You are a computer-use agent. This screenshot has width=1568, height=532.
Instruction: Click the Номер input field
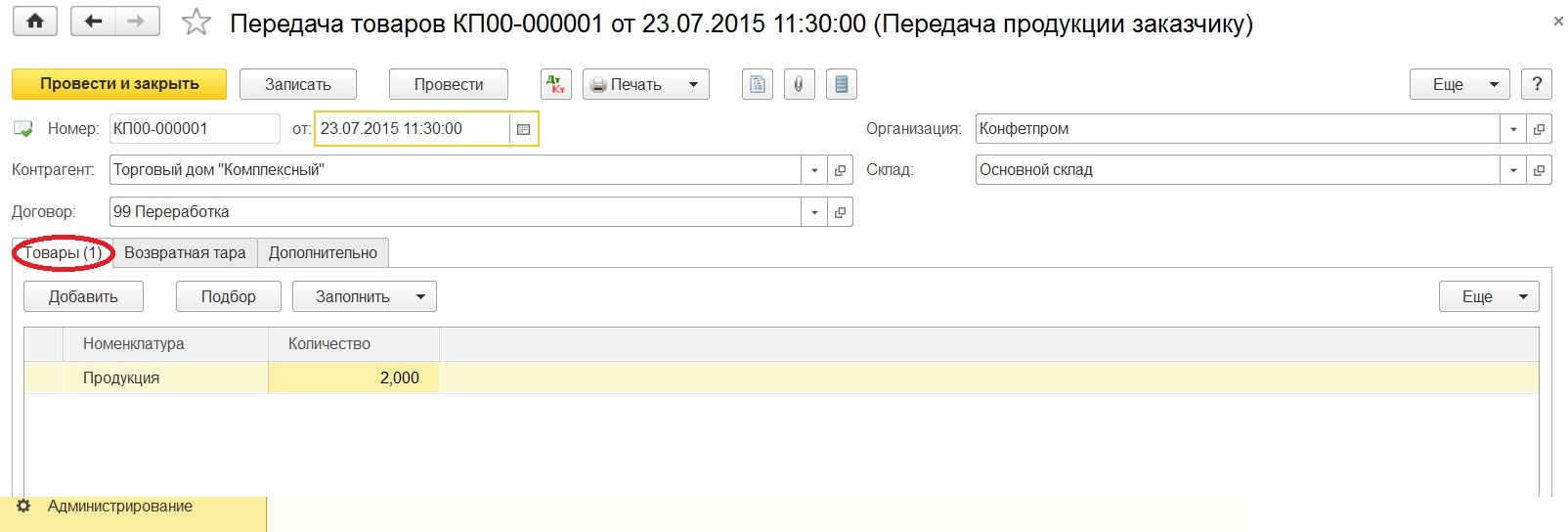point(194,129)
